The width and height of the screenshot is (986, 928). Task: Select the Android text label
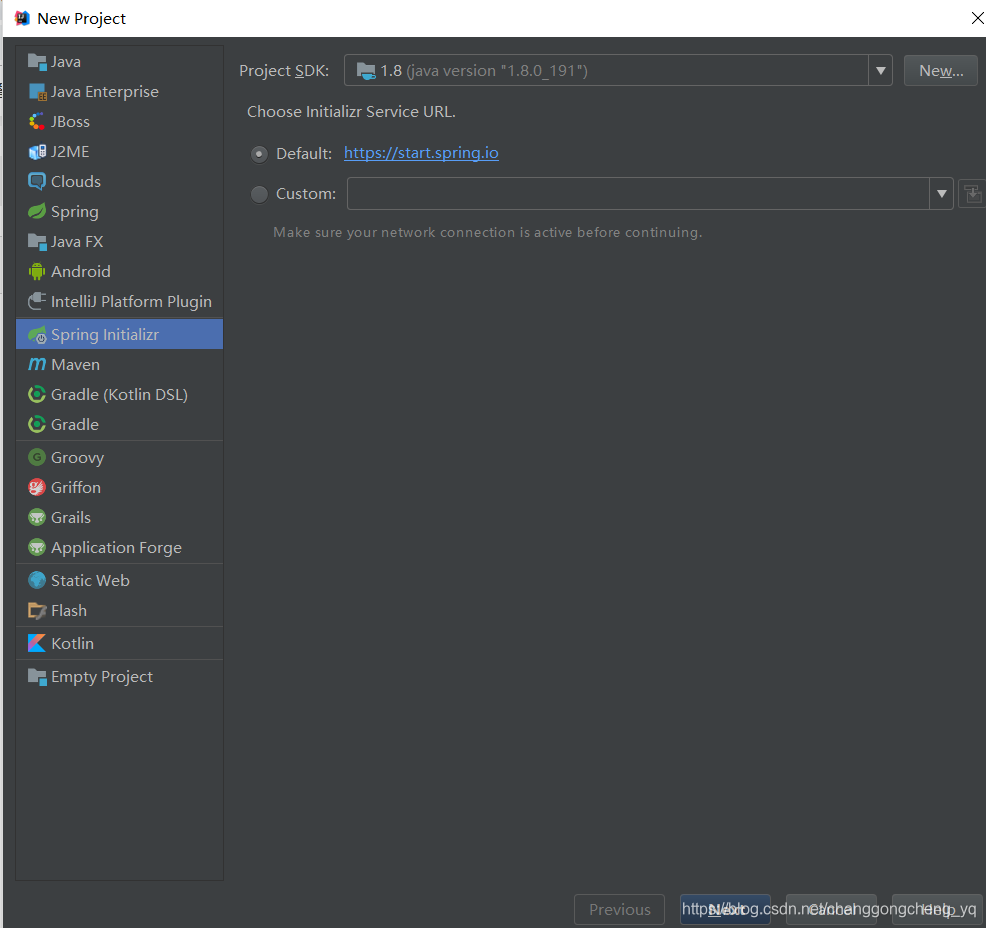(80, 272)
